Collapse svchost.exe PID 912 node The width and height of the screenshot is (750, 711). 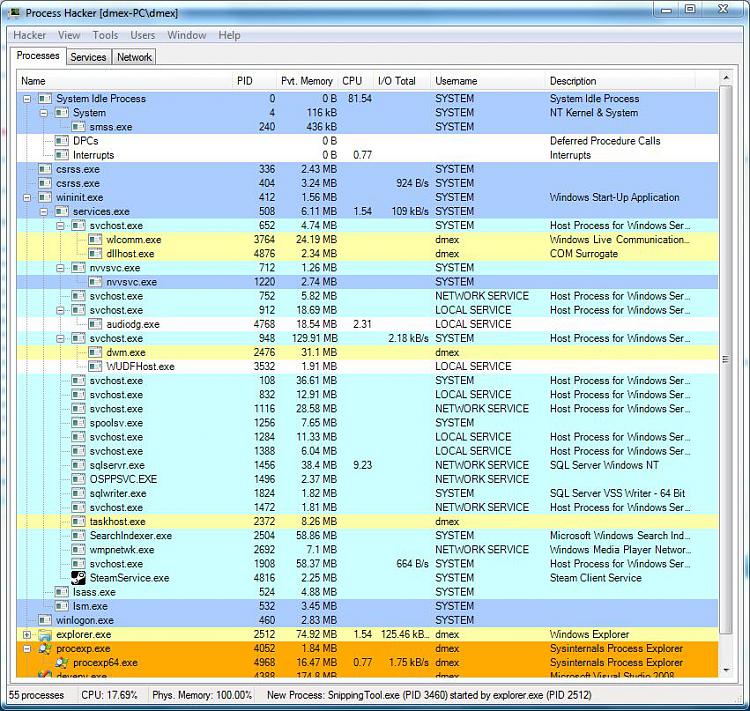coord(60,310)
